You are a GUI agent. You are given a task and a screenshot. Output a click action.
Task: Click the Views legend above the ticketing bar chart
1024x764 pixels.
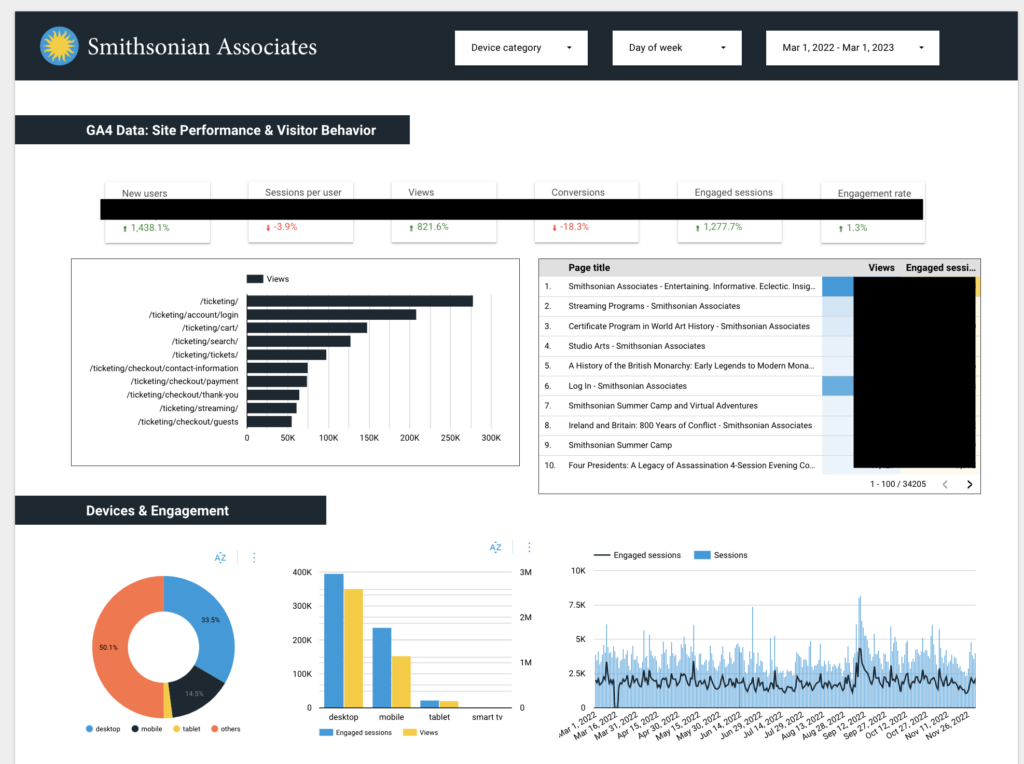coord(268,279)
